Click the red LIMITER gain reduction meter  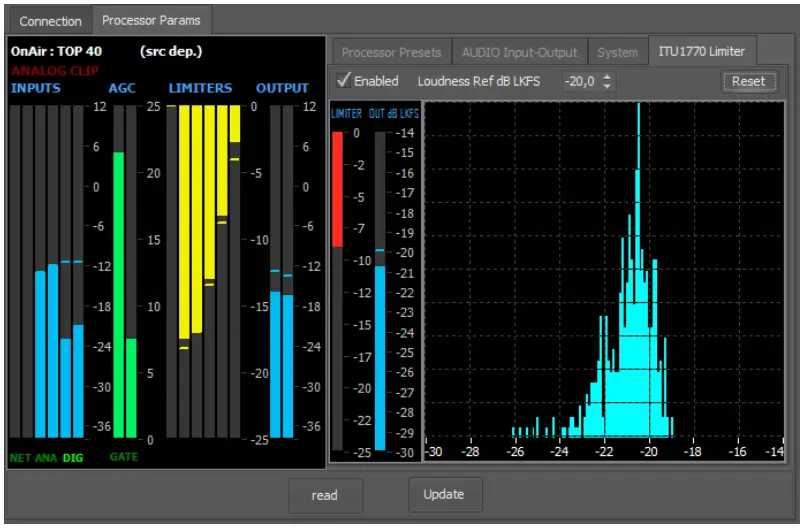coord(337,188)
